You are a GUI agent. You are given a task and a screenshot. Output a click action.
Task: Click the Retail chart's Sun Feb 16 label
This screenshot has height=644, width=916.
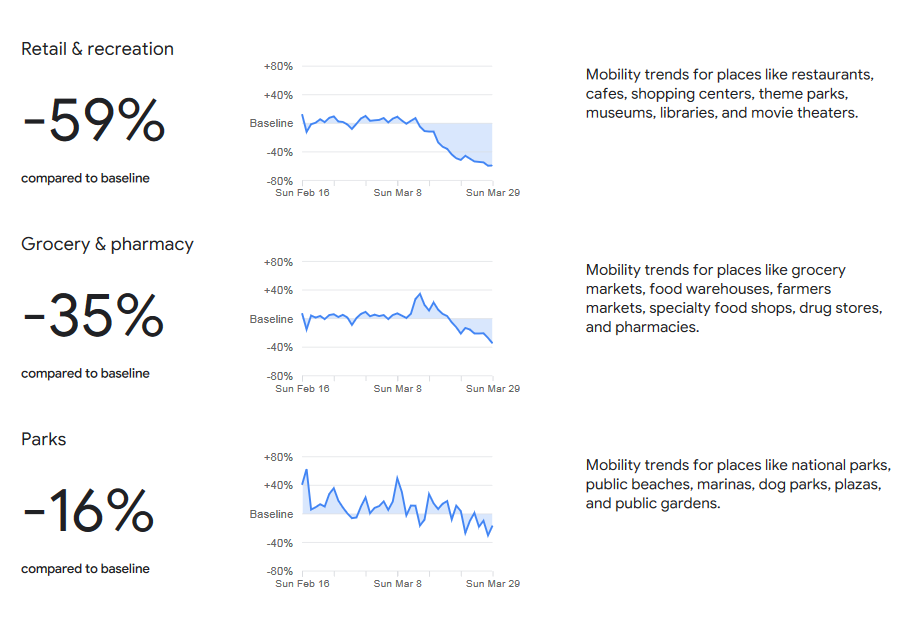[x=302, y=193]
